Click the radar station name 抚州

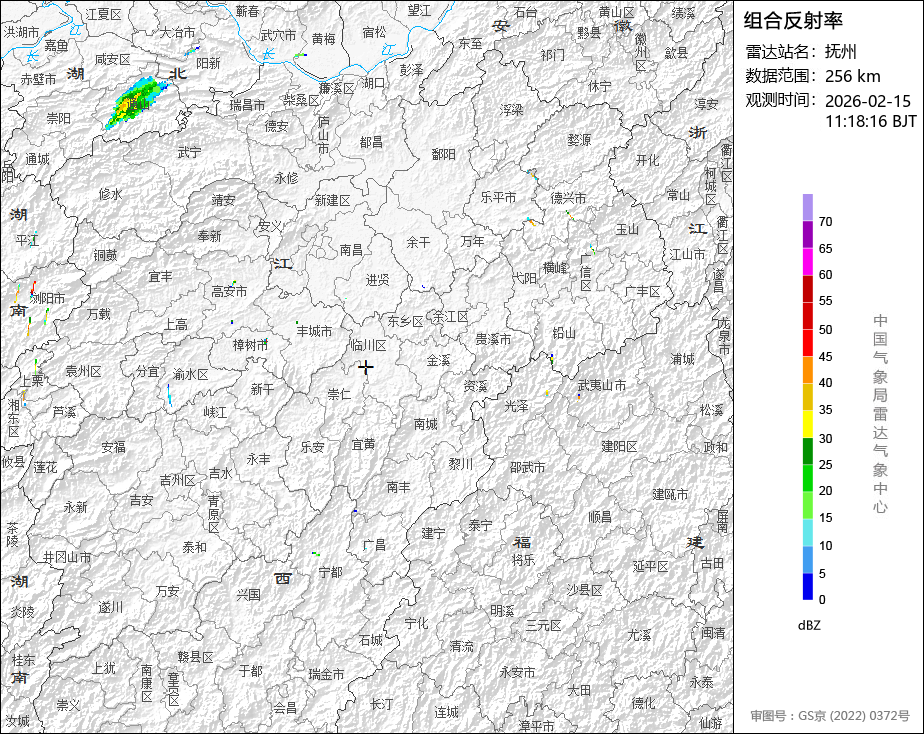pyautogui.click(x=841, y=52)
